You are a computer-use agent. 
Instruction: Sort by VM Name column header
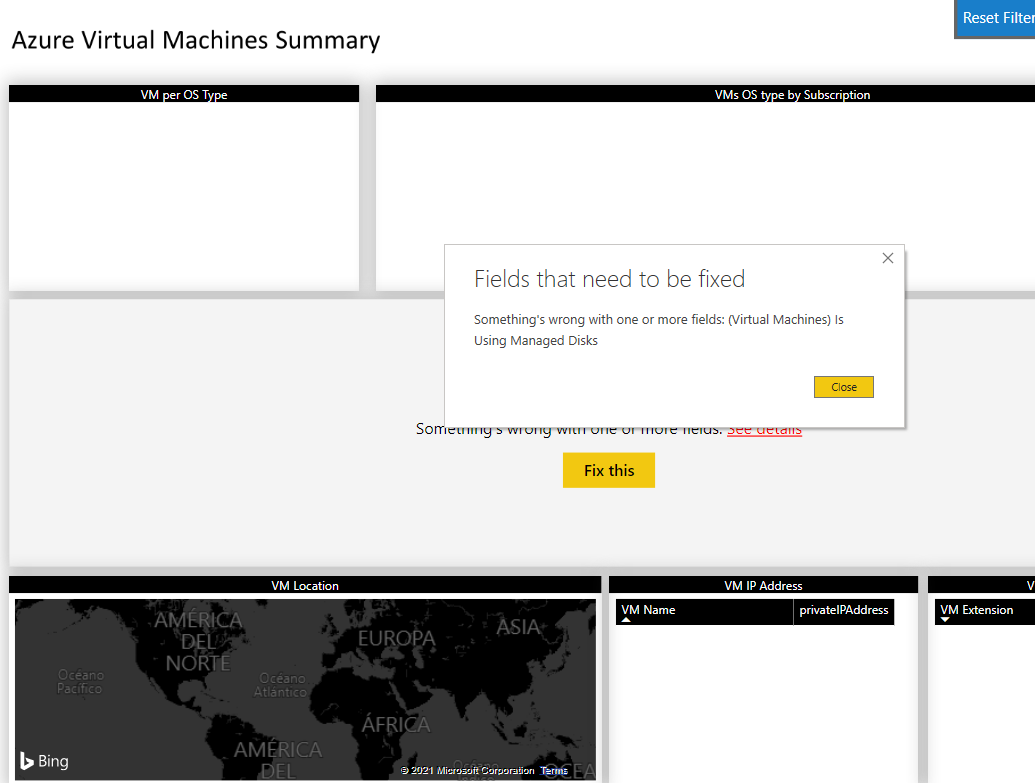click(704, 611)
